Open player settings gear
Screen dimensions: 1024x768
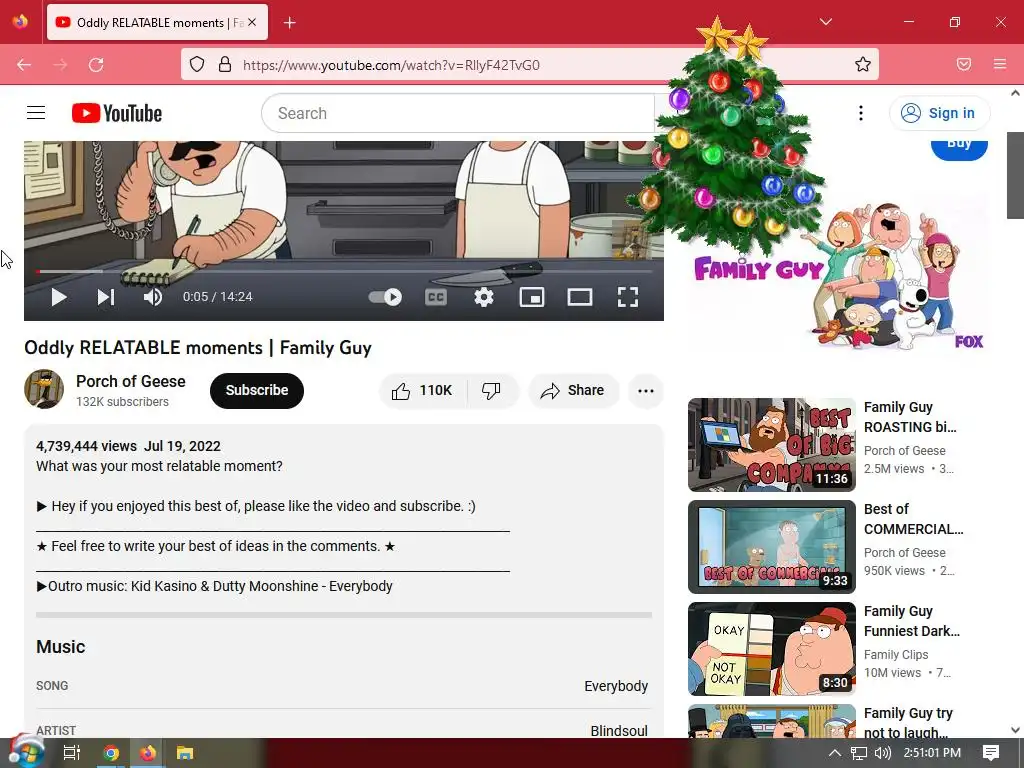tap(484, 297)
